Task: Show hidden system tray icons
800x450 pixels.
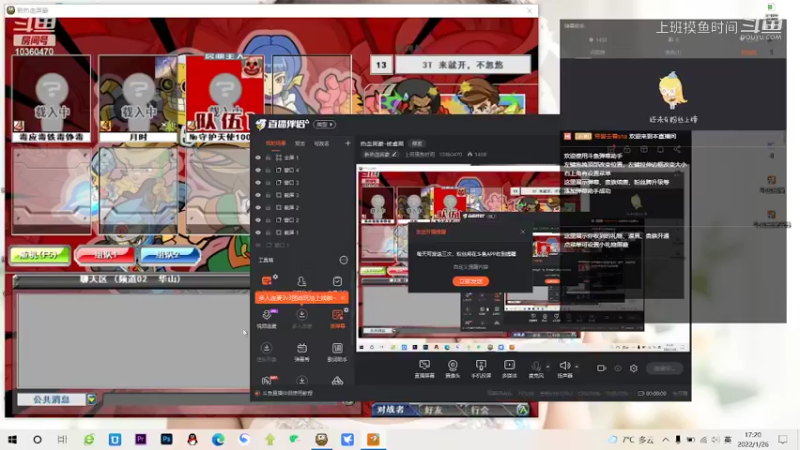Action: click(666, 439)
